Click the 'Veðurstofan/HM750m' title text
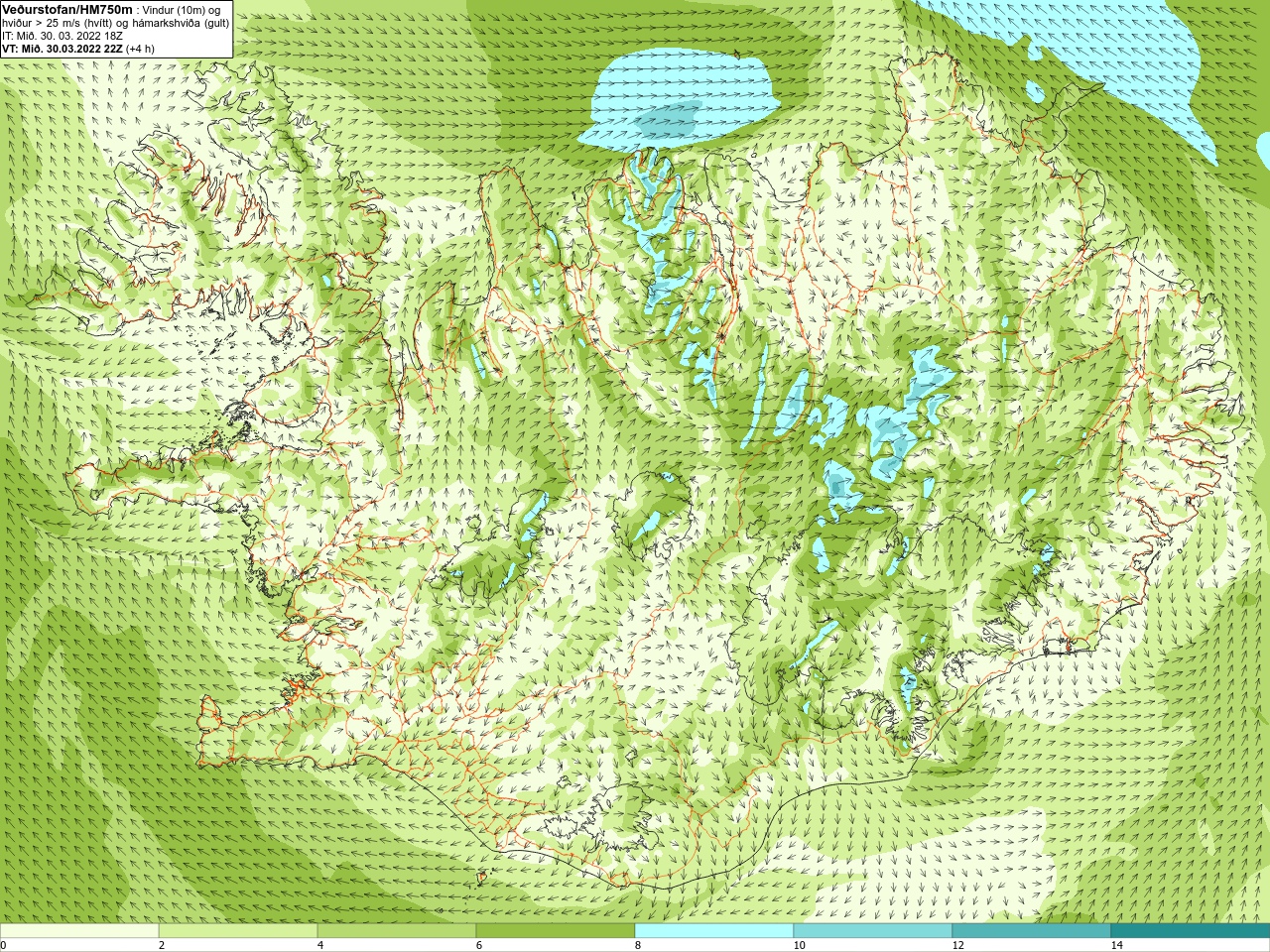This screenshot has width=1270, height=952. coord(67,9)
